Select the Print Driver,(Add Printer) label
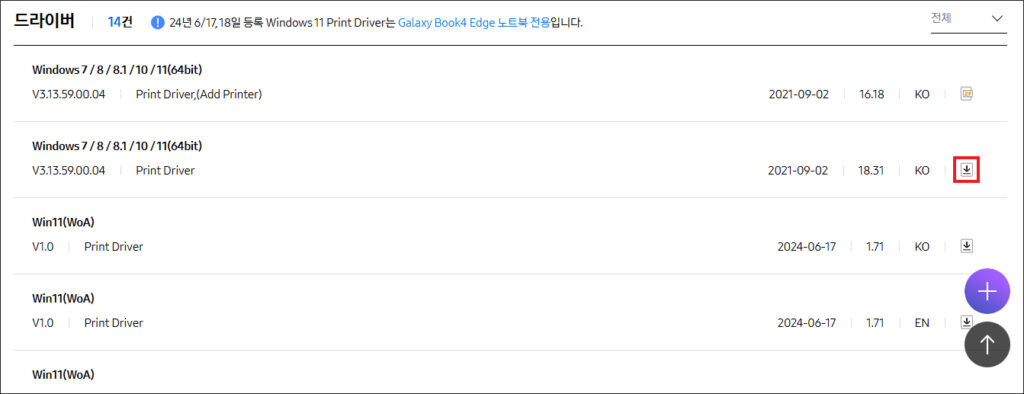1024x394 pixels. (199, 94)
